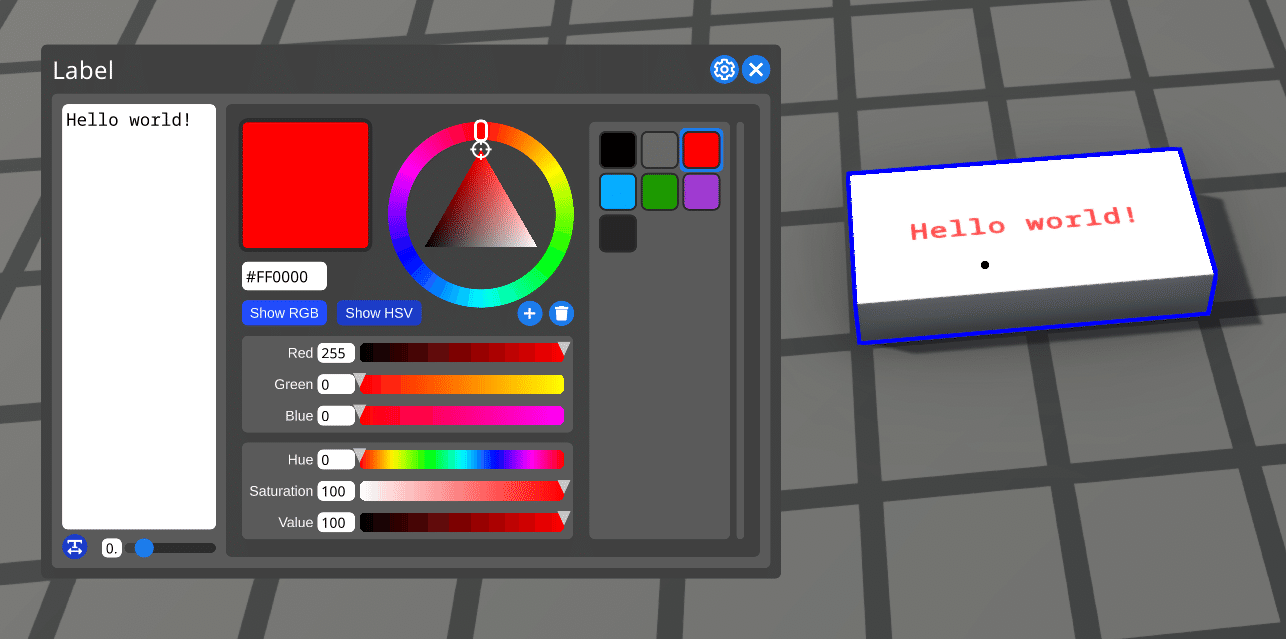Pick the green color swatch
Screen dimensions: 1286x639
click(660, 191)
